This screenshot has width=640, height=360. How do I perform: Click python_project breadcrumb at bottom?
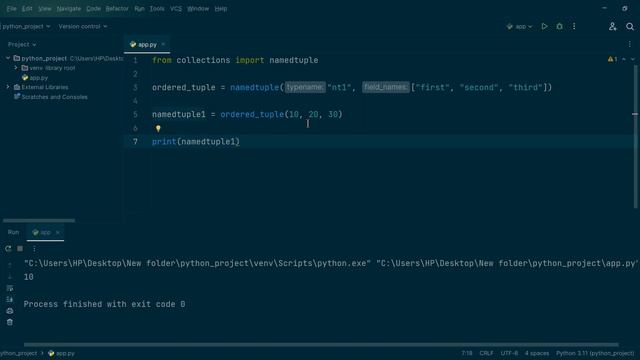18,353
